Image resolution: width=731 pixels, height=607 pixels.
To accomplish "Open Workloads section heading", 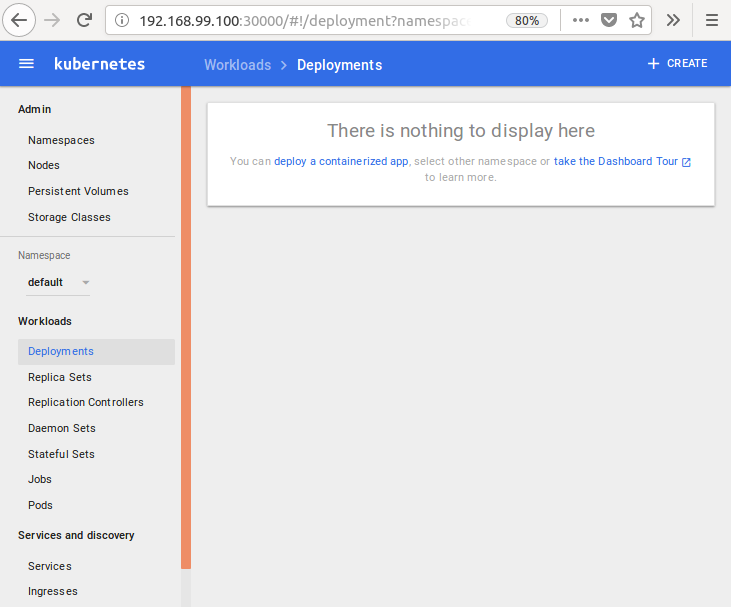I will [45, 321].
